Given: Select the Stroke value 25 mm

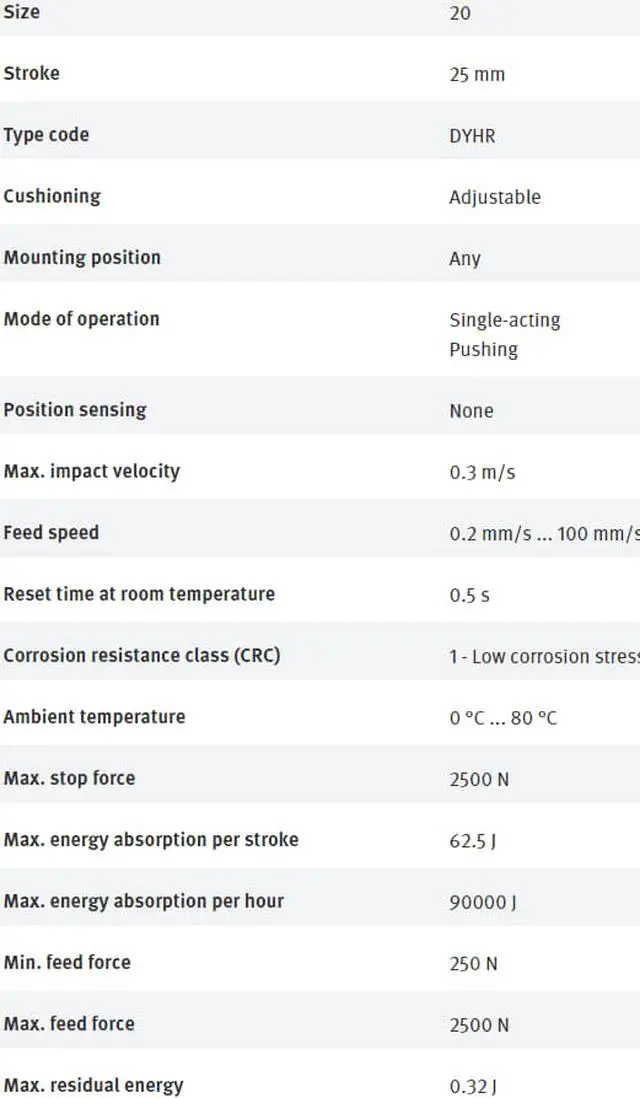Looking at the screenshot, I should 477,75.
